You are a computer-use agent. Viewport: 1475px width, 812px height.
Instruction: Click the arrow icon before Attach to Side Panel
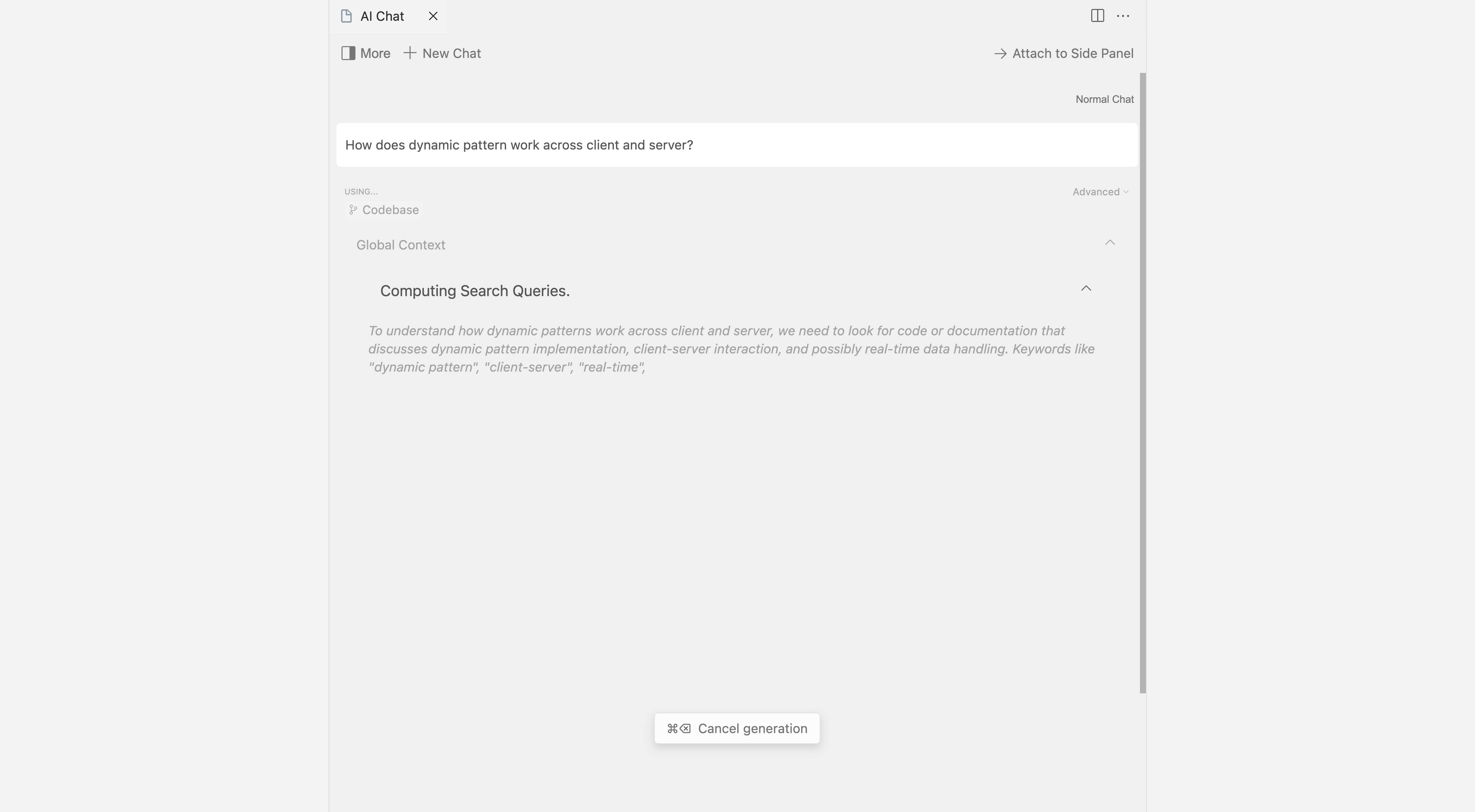point(1000,54)
